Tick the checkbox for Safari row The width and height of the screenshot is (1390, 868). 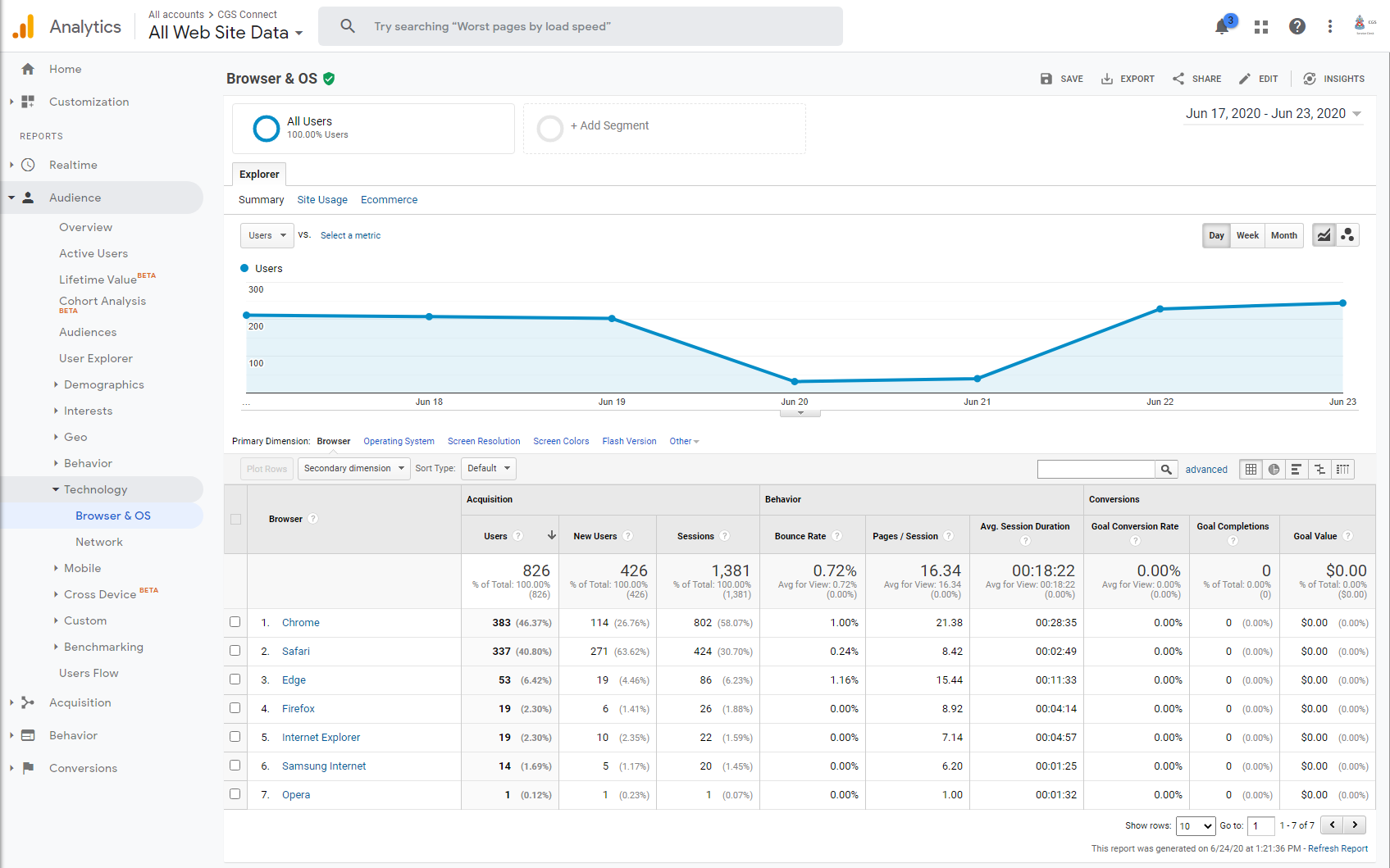click(x=235, y=651)
